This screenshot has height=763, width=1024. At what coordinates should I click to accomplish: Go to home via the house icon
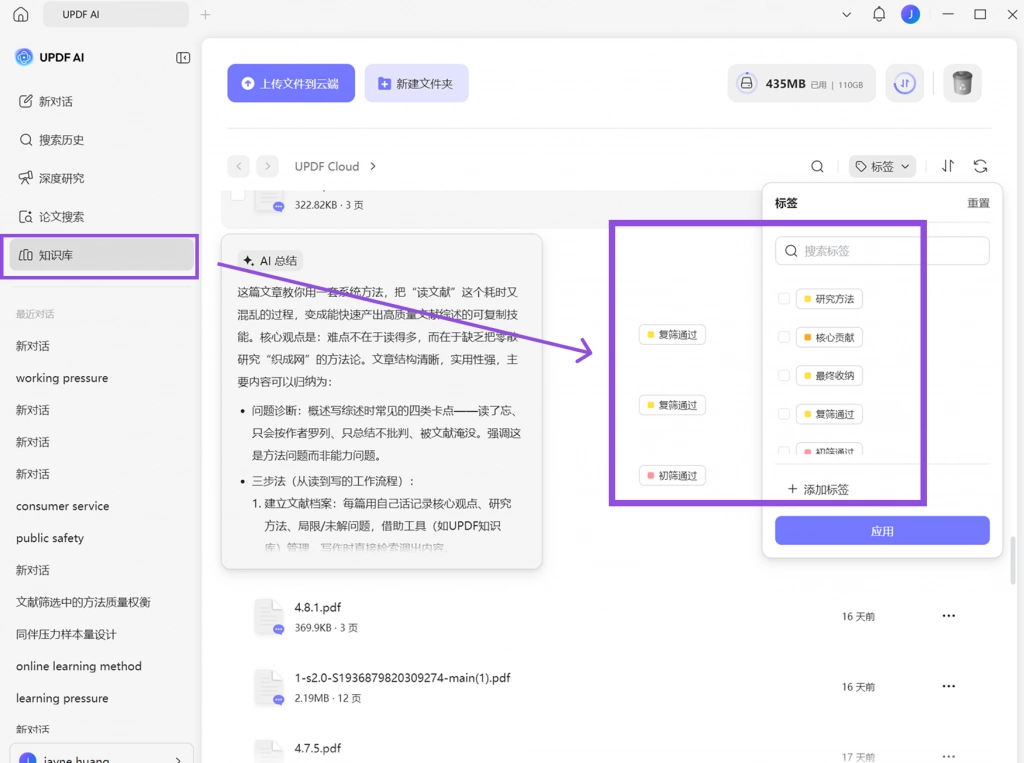(x=21, y=14)
